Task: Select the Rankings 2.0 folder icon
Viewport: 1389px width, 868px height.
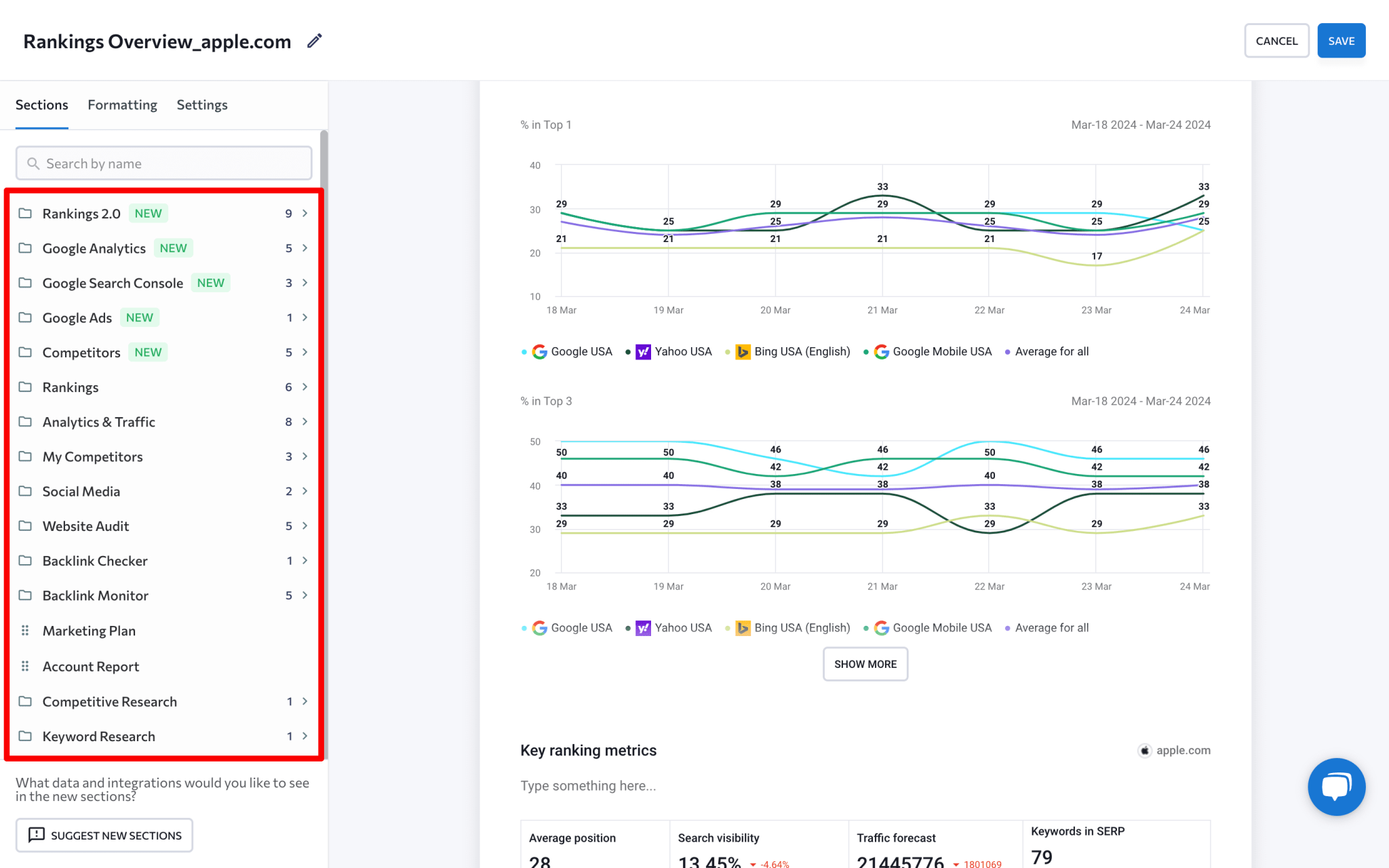Action: tap(26, 213)
